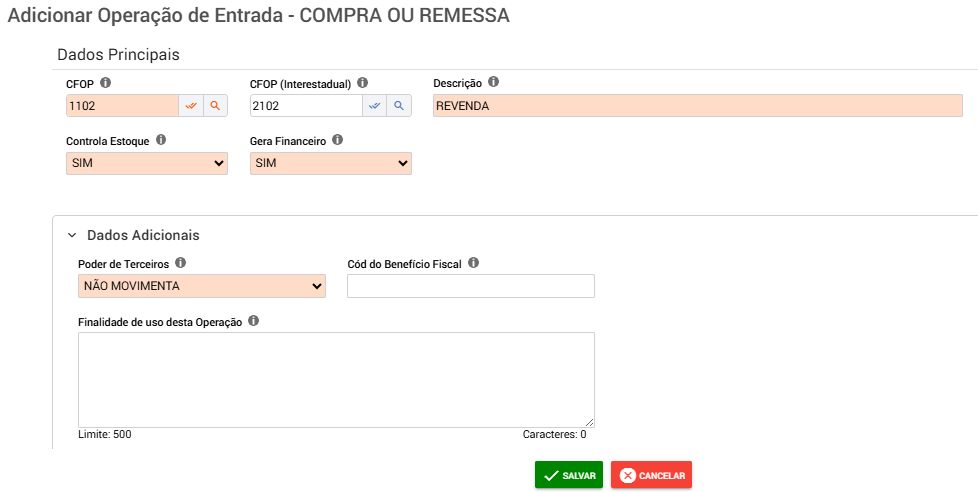Viewport: 978px width, 492px height.
Task: Click the info icon next to Poder de Terceiros
Action: tap(181, 263)
